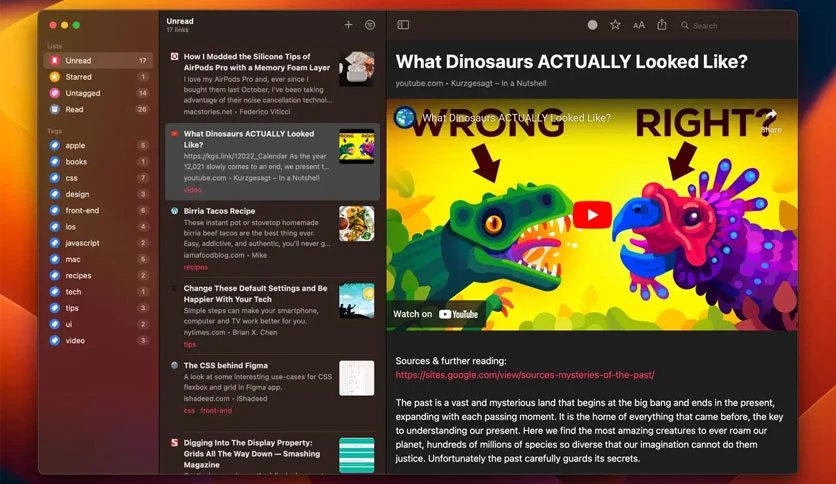Viewport: 836px width, 484px height.
Task: Toggle read status circle in toolbar
Action: pyautogui.click(x=592, y=25)
